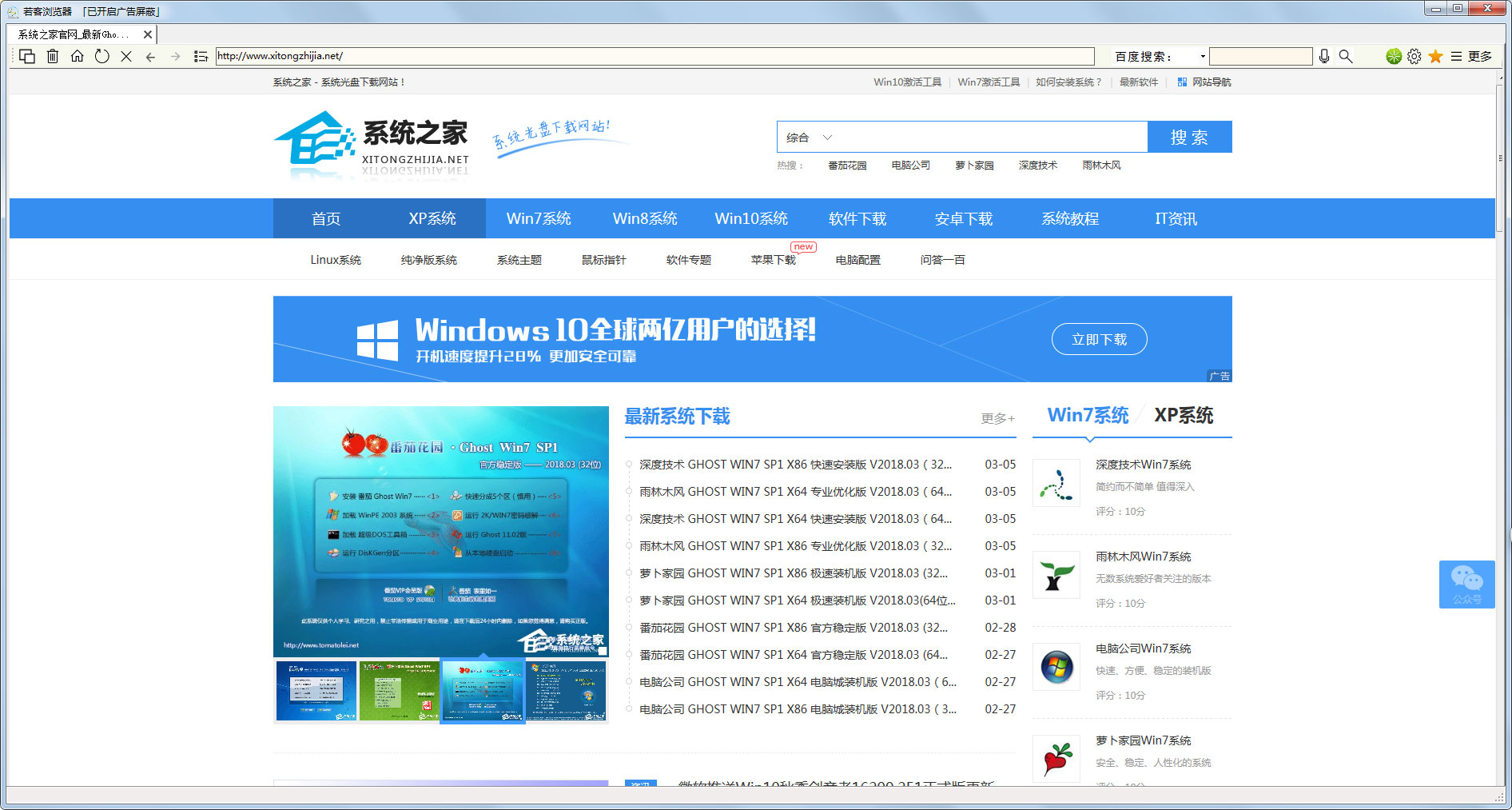Go to Win7系统 in the main nav

[x=539, y=218]
